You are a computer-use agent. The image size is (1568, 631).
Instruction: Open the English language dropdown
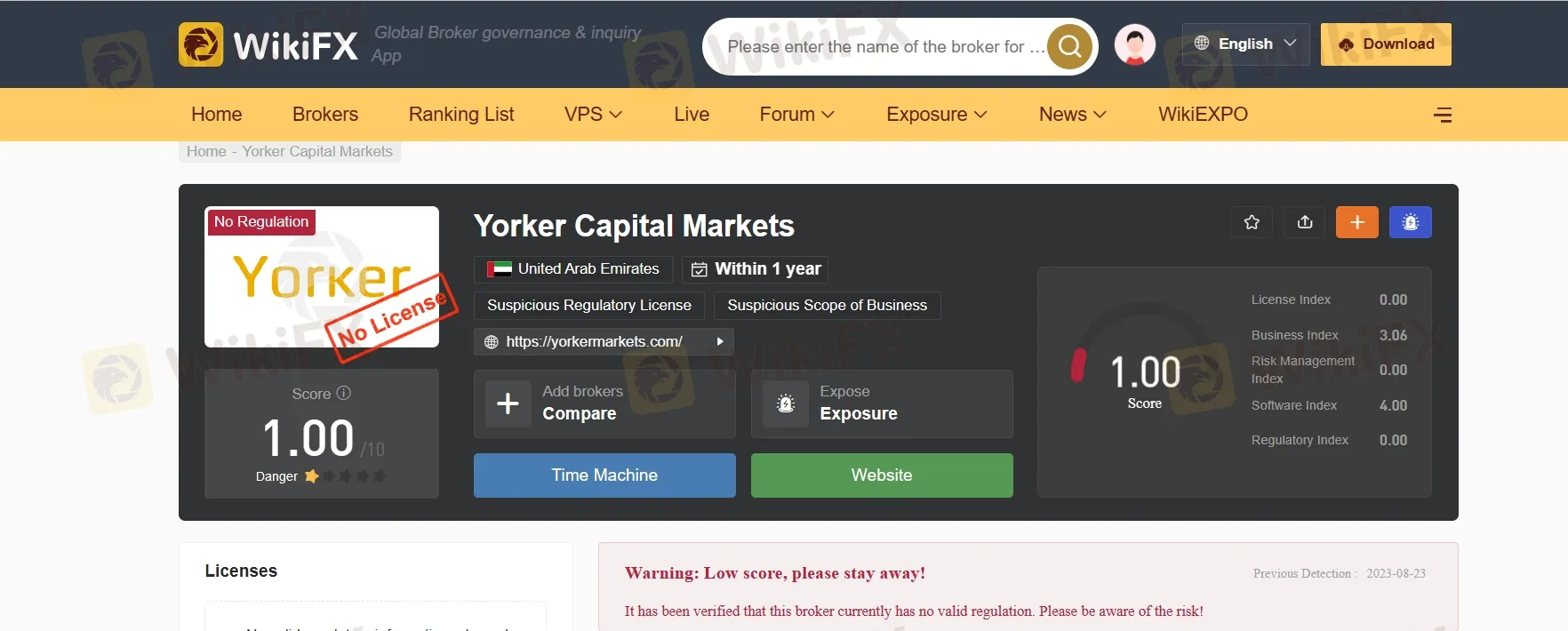(1245, 44)
